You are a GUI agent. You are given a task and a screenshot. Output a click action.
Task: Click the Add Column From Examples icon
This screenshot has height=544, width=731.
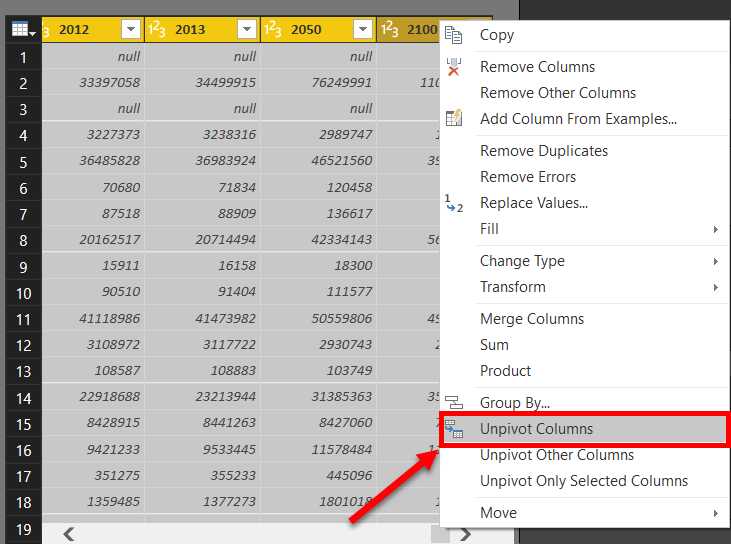pyautogui.click(x=454, y=119)
